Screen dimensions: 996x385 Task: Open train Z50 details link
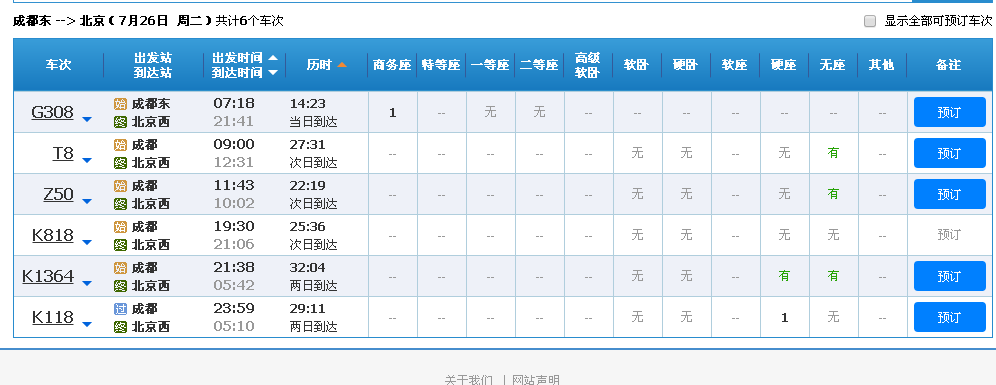58,194
